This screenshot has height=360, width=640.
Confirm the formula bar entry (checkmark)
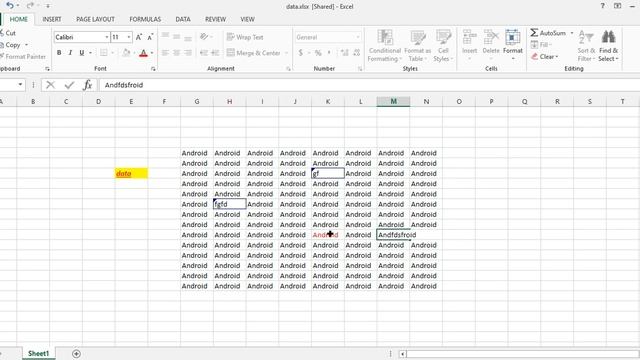click(x=69, y=85)
